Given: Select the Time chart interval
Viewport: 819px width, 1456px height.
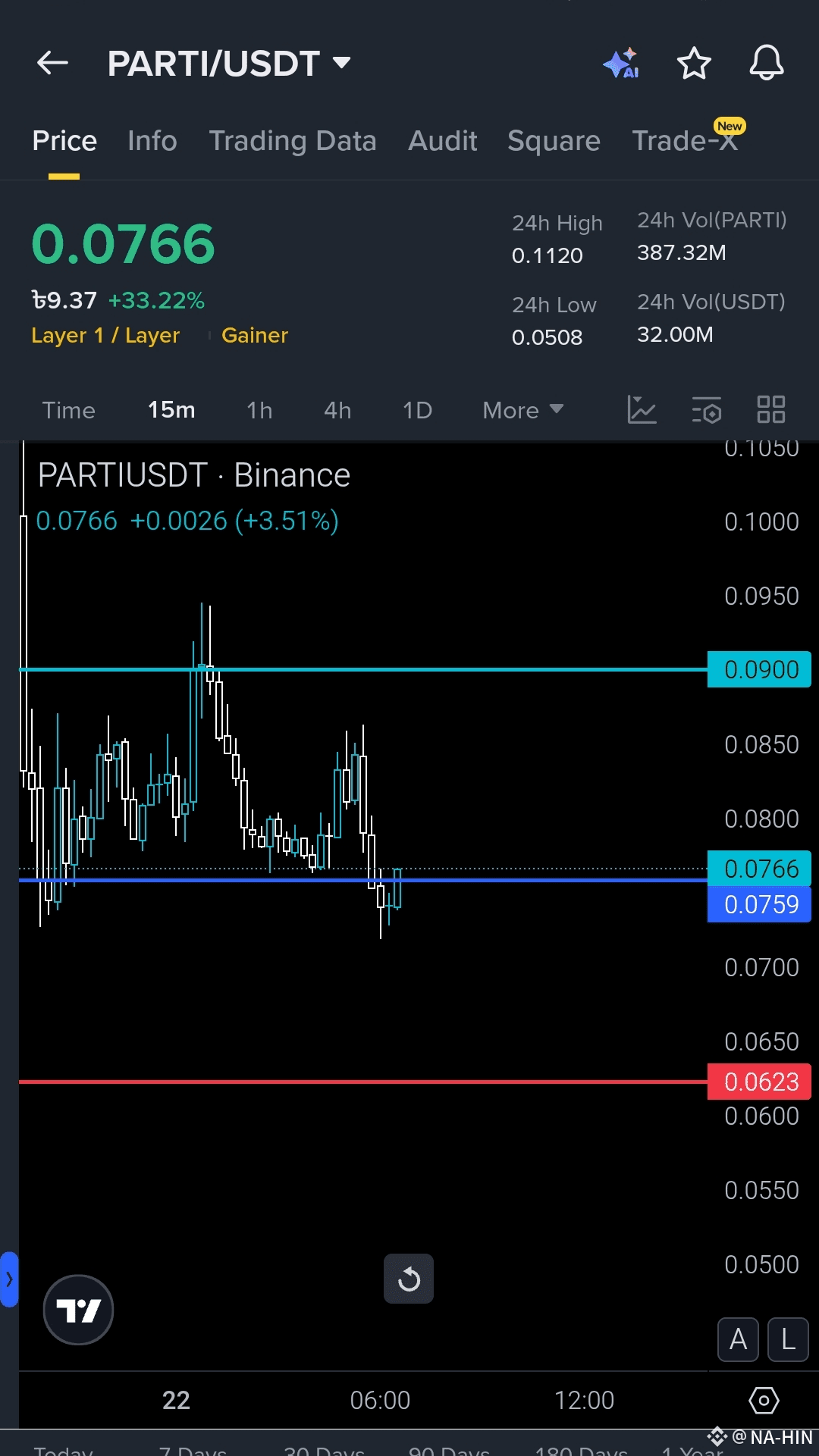Looking at the screenshot, I should click(69, 410).
